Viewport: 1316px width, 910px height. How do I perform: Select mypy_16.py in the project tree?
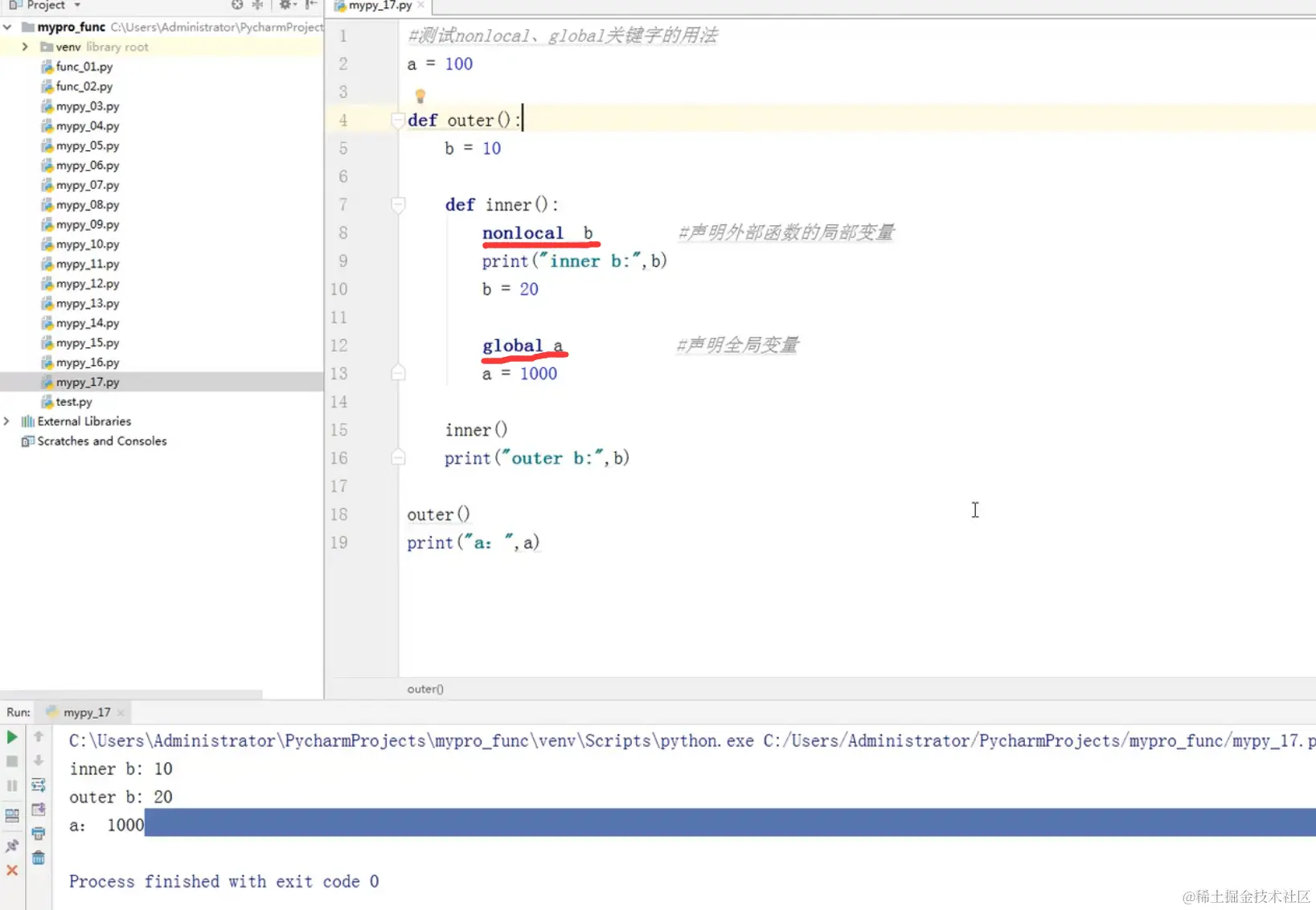point(88,363)
